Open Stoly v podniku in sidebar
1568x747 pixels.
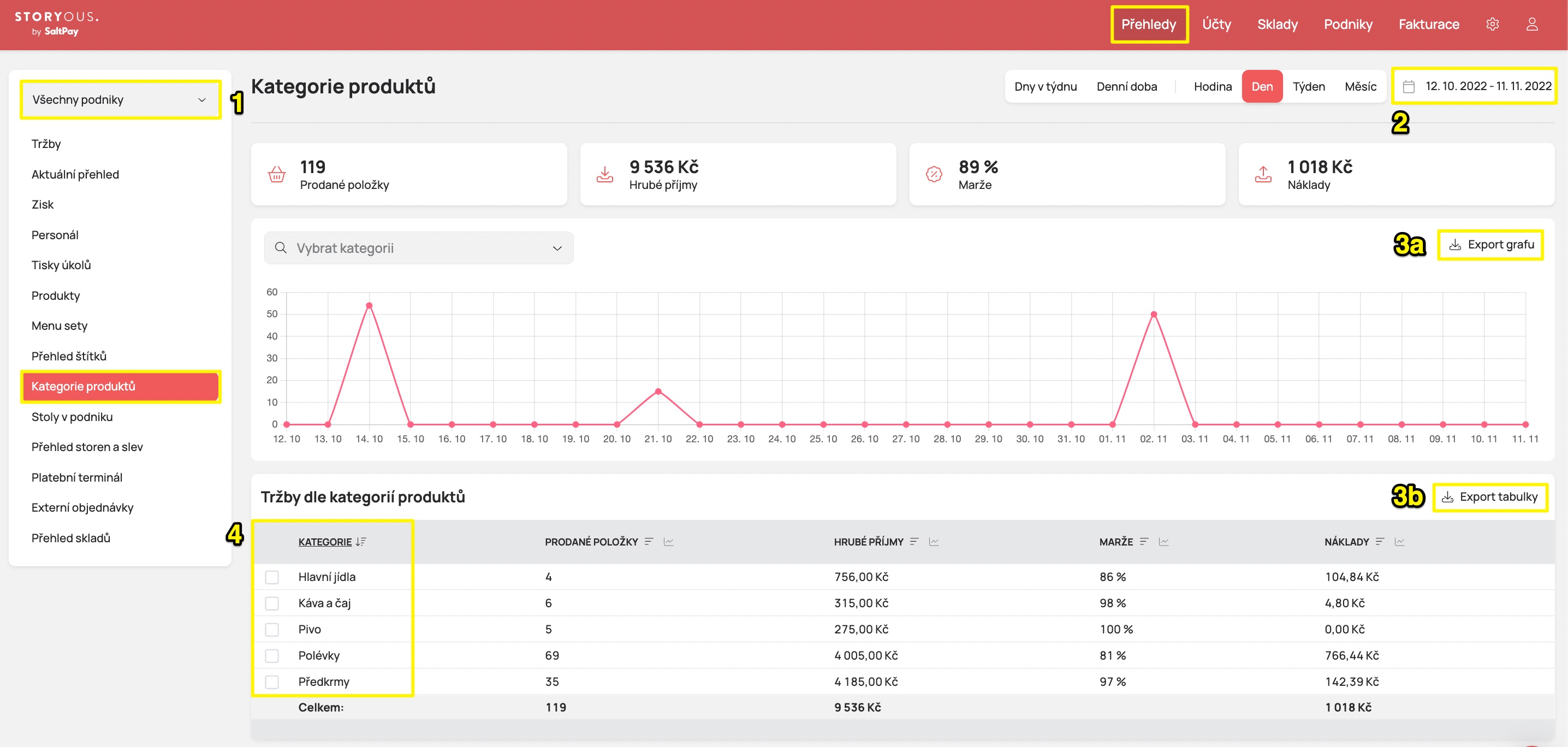(x=72, y=417)
